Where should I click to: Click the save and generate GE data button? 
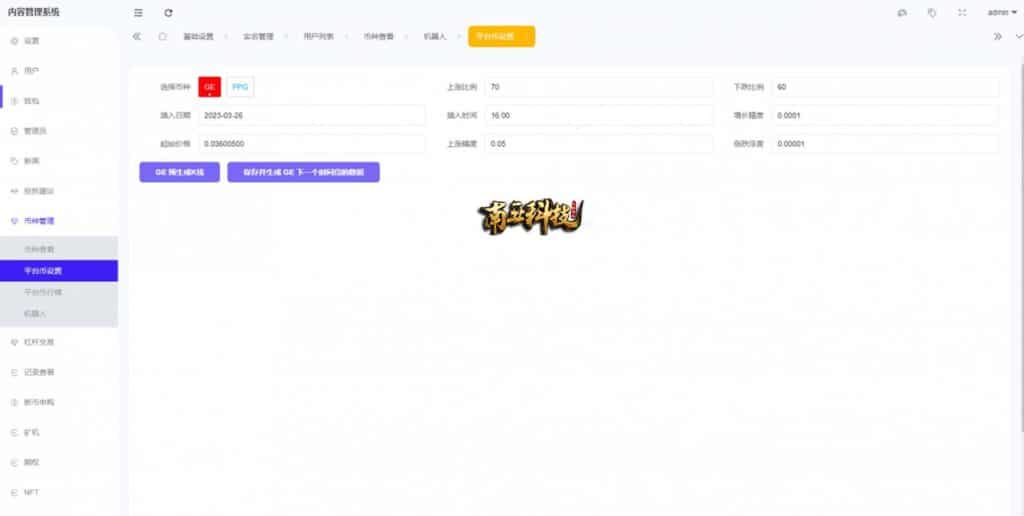click(x=304, y=172)
